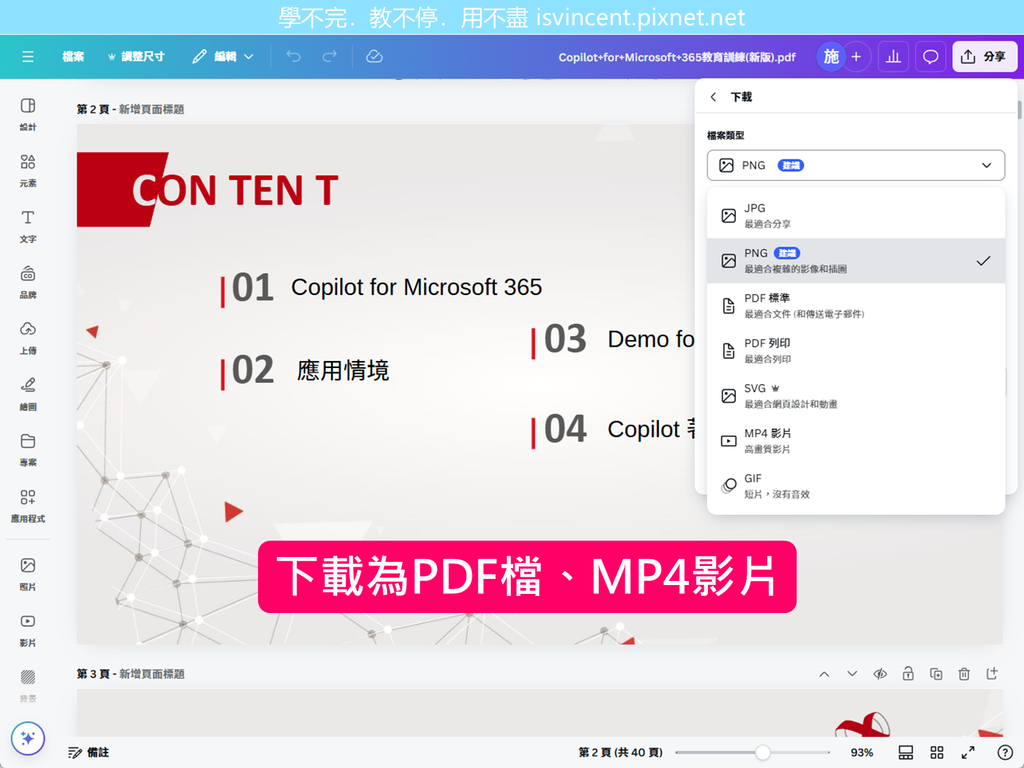The image size is (1024, 768).
Task: Choose MP4 影片 file type
Action: tap(856, 441)
